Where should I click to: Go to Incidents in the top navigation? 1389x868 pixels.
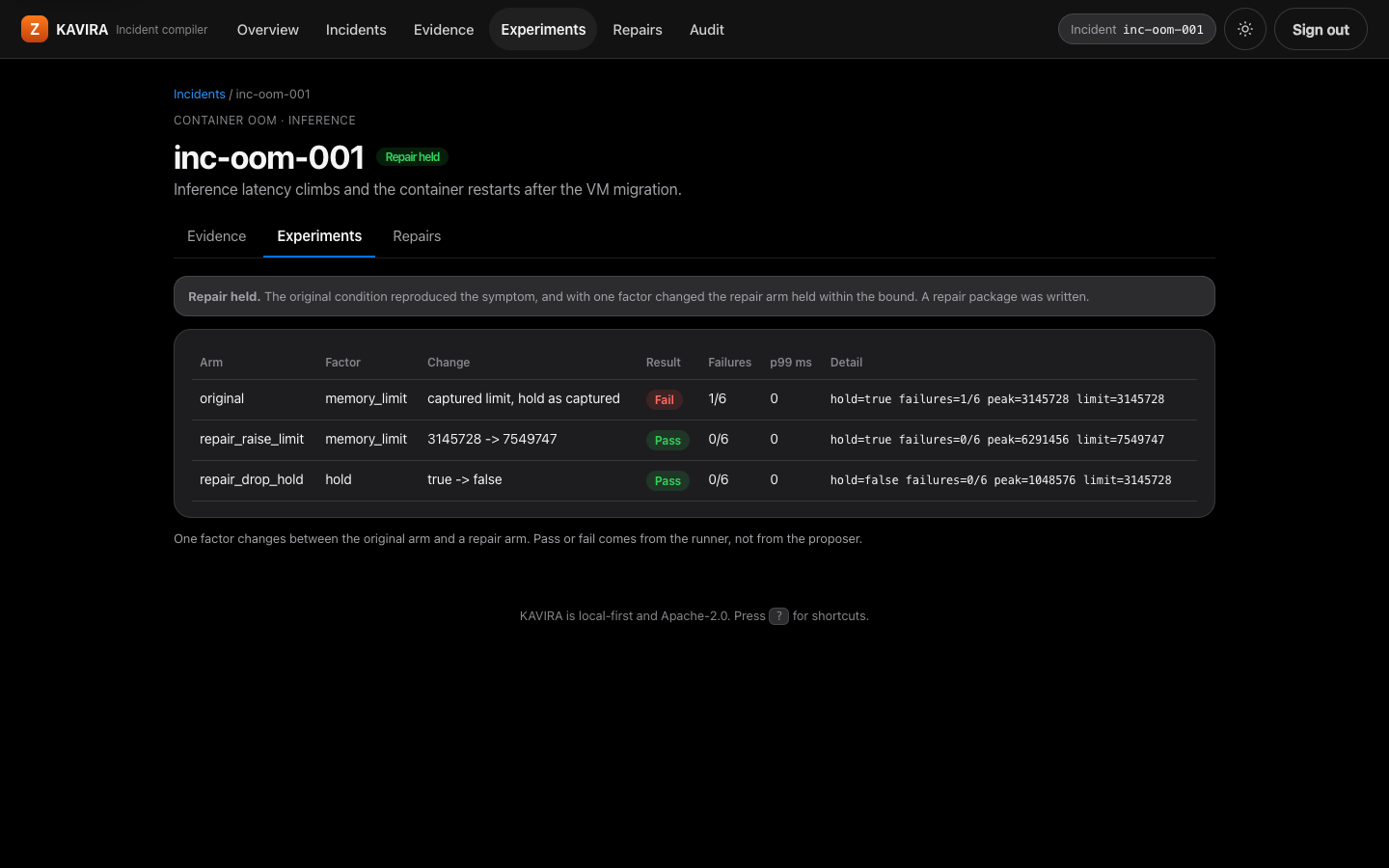point(356,29)
